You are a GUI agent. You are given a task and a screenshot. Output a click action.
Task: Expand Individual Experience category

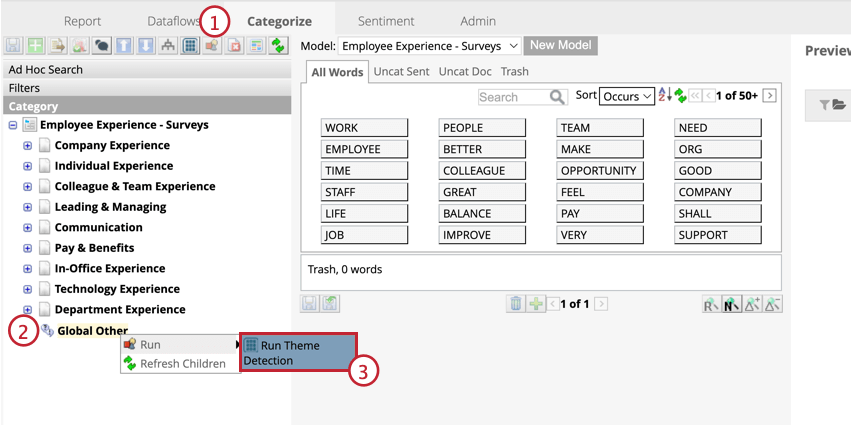click(x=27, y=166)
